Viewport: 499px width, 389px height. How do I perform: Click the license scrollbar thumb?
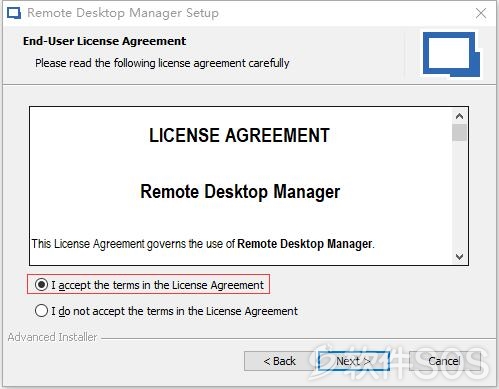coord(459,133)
